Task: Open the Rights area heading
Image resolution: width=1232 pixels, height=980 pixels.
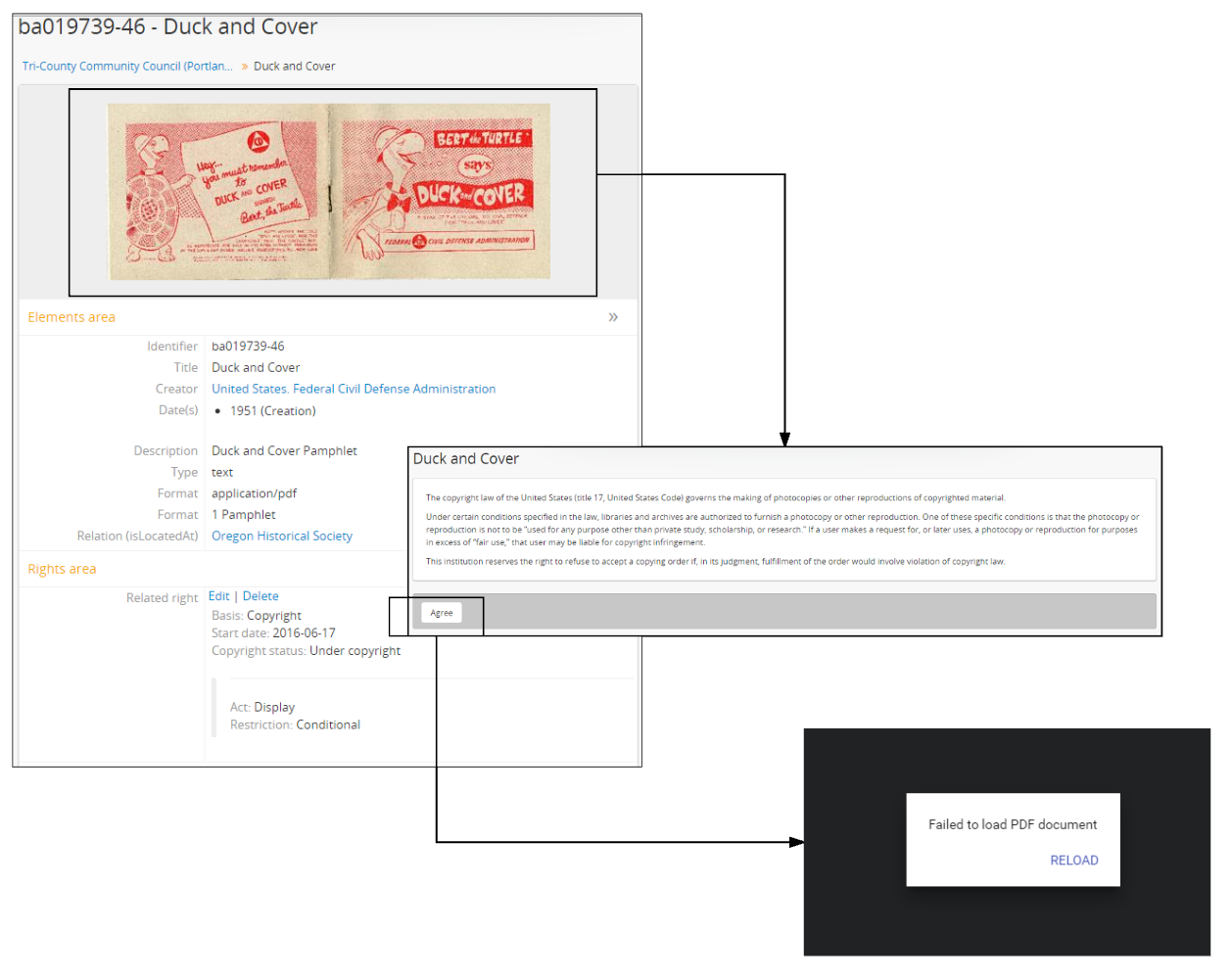Action: coord(62,569)
